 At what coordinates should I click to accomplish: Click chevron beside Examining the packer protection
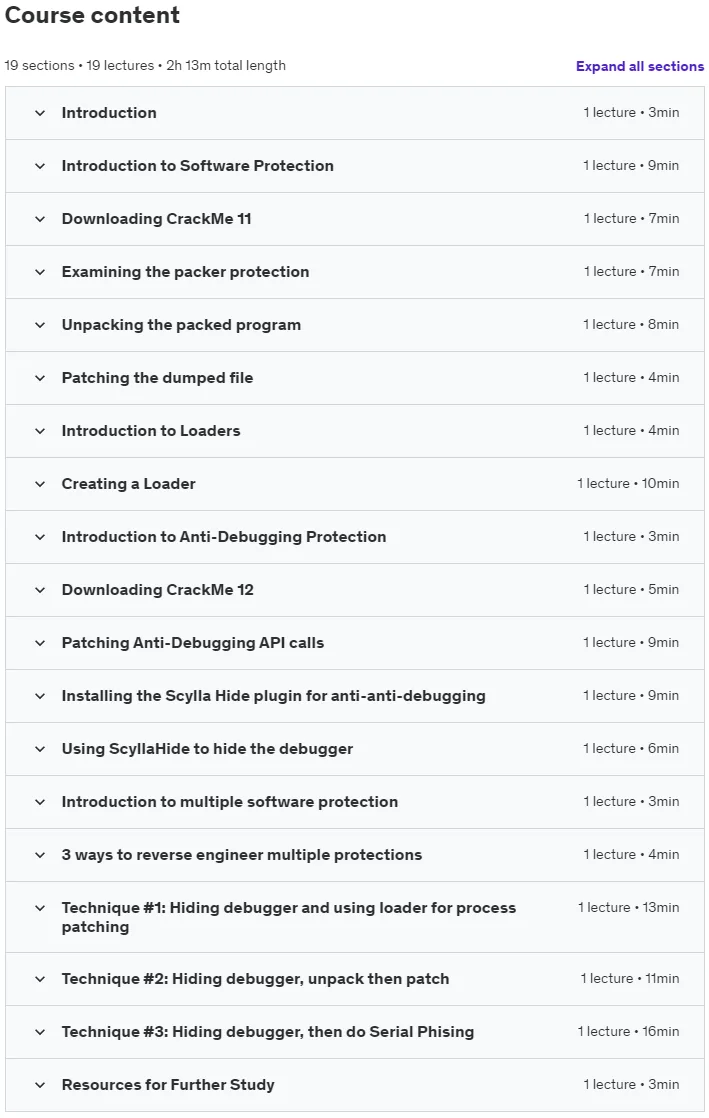[40, 272]
